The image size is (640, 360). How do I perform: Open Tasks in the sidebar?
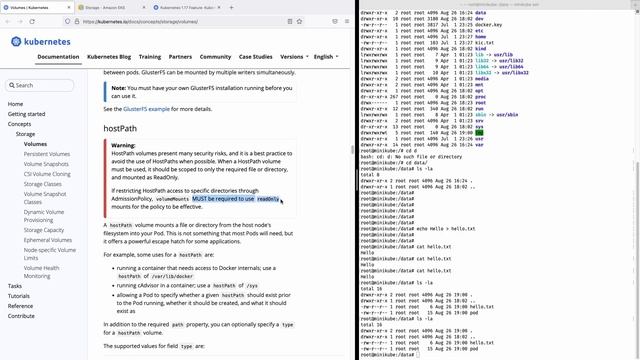tap(15, 286)
